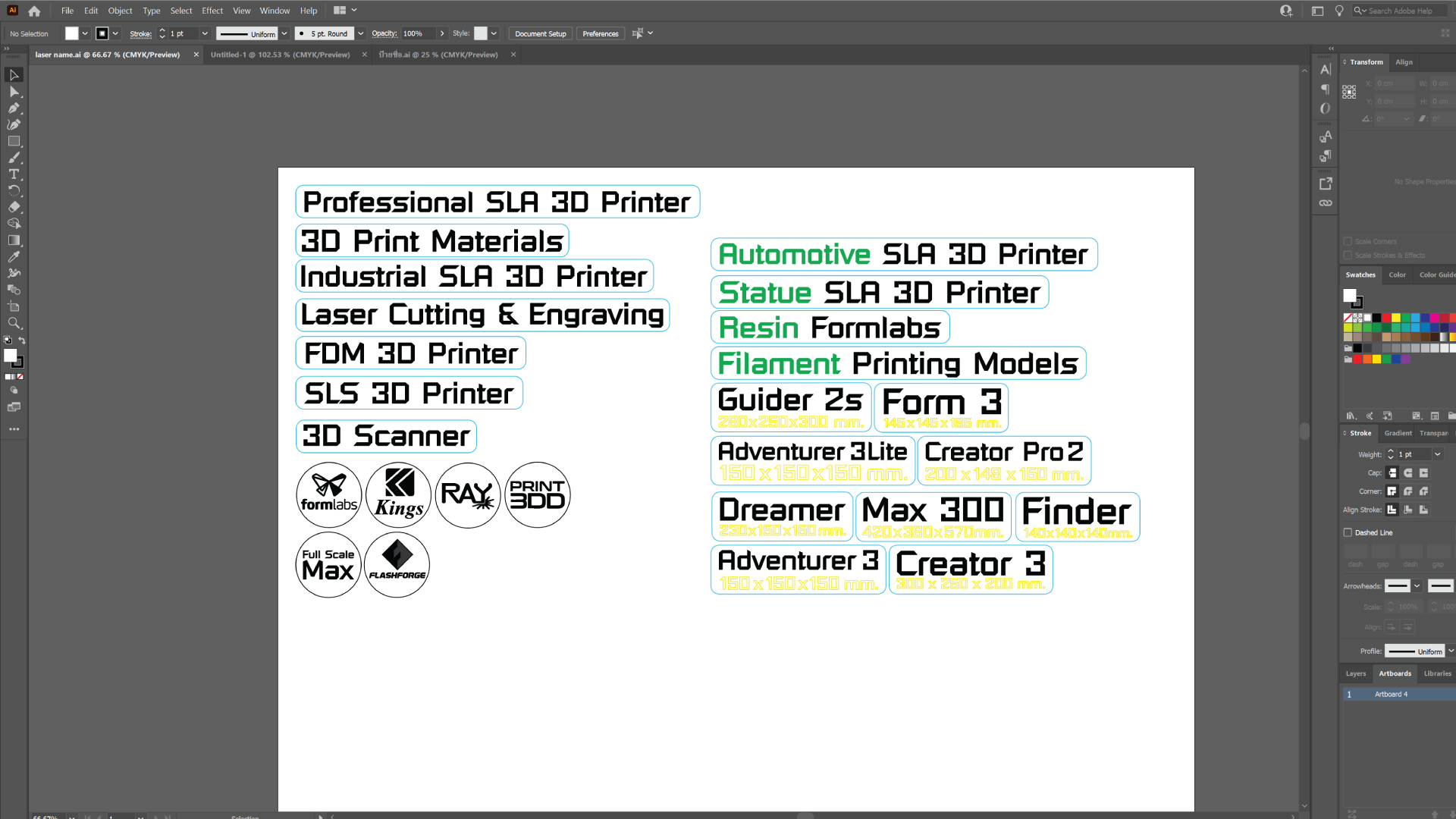The height and width of the screenshot is (819, 1456).
Task: Select the Eyedropper tool
Action: pos(14,257)
